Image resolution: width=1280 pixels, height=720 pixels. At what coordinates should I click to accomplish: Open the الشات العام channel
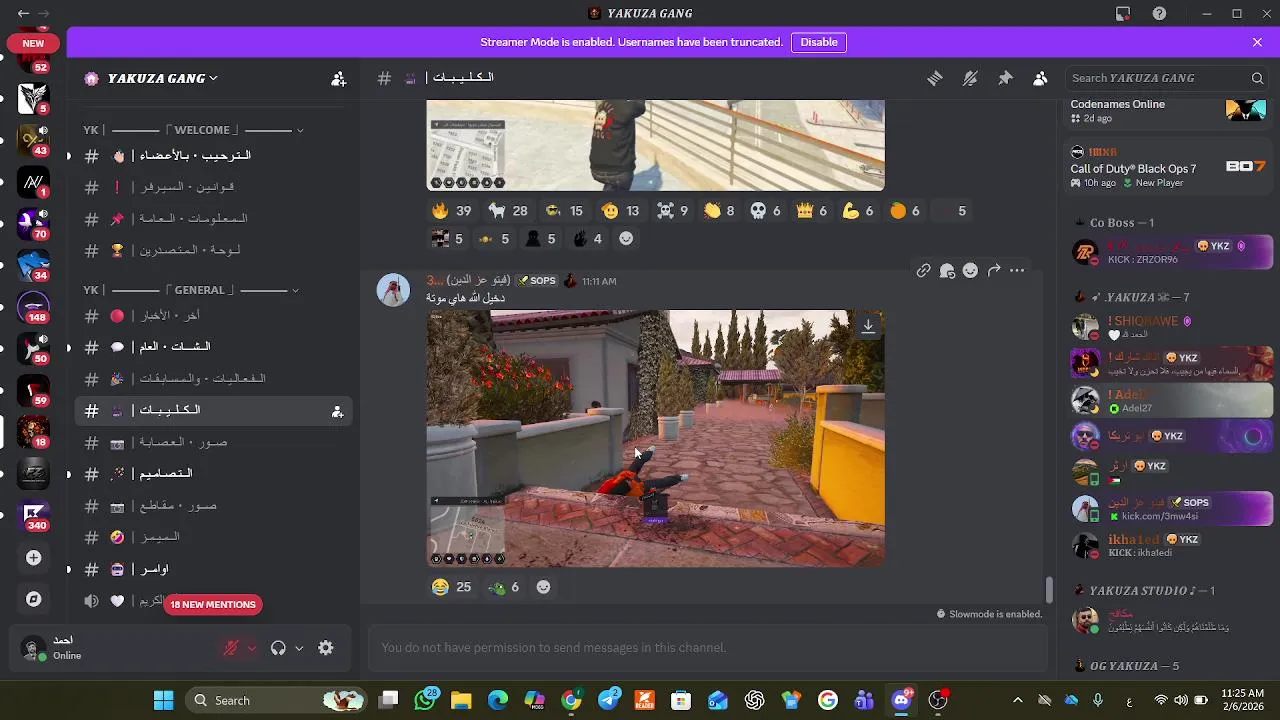coord(213,347)
